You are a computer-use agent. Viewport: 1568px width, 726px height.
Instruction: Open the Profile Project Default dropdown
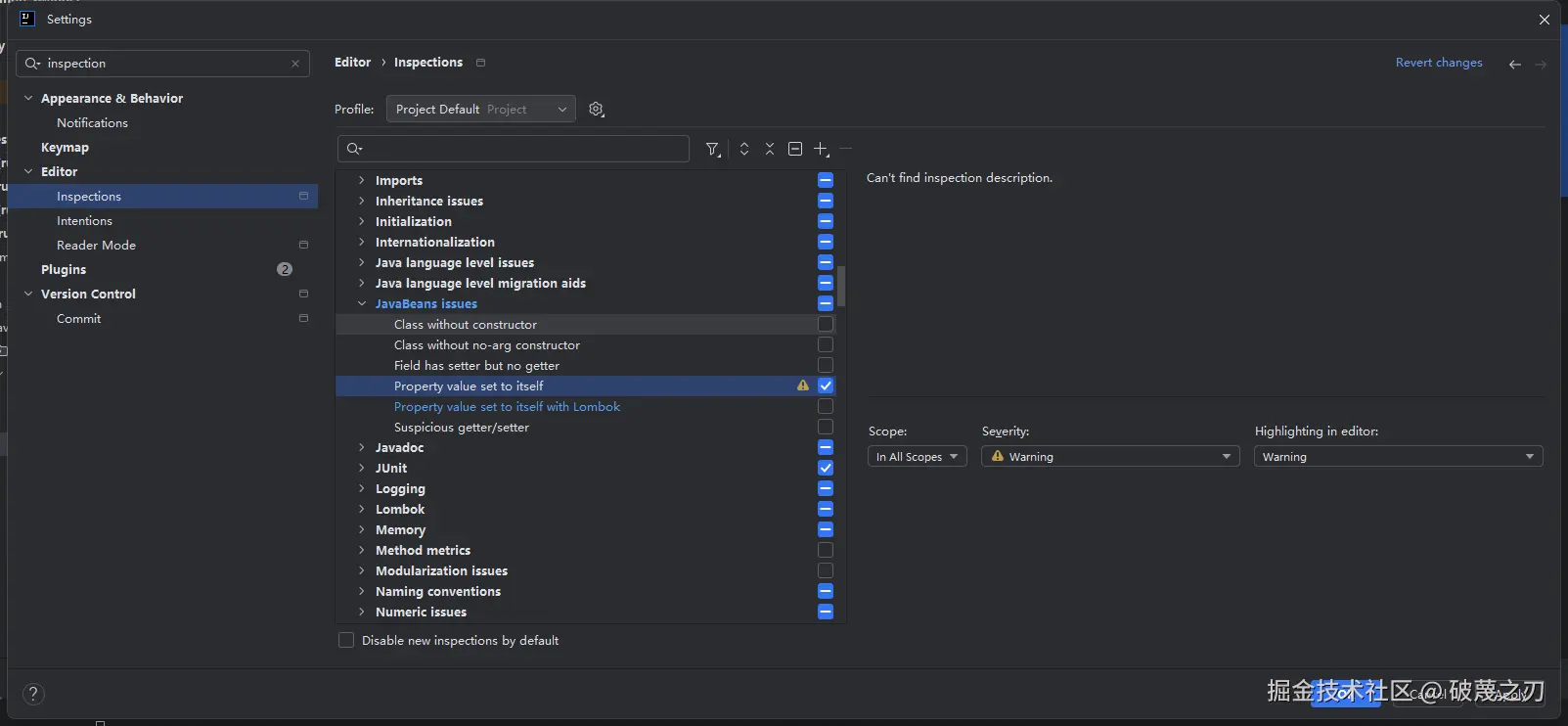(480, 110)
